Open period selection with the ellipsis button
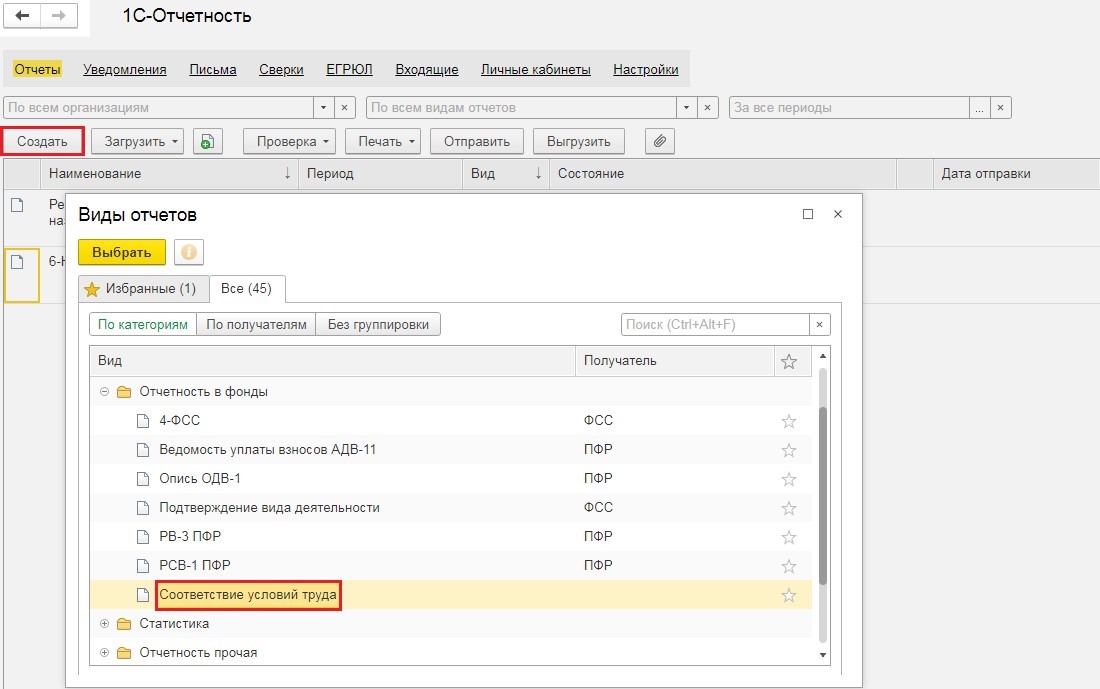 [980, 107]
